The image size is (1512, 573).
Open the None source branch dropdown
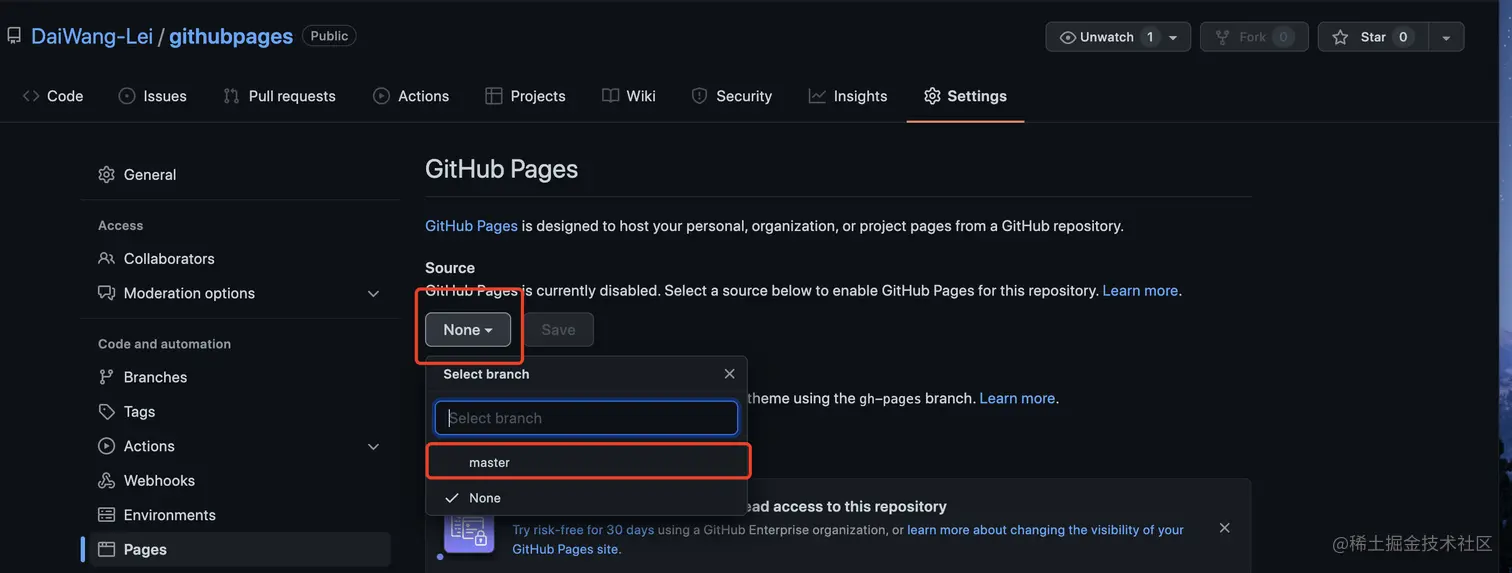[x=468, y=329]
